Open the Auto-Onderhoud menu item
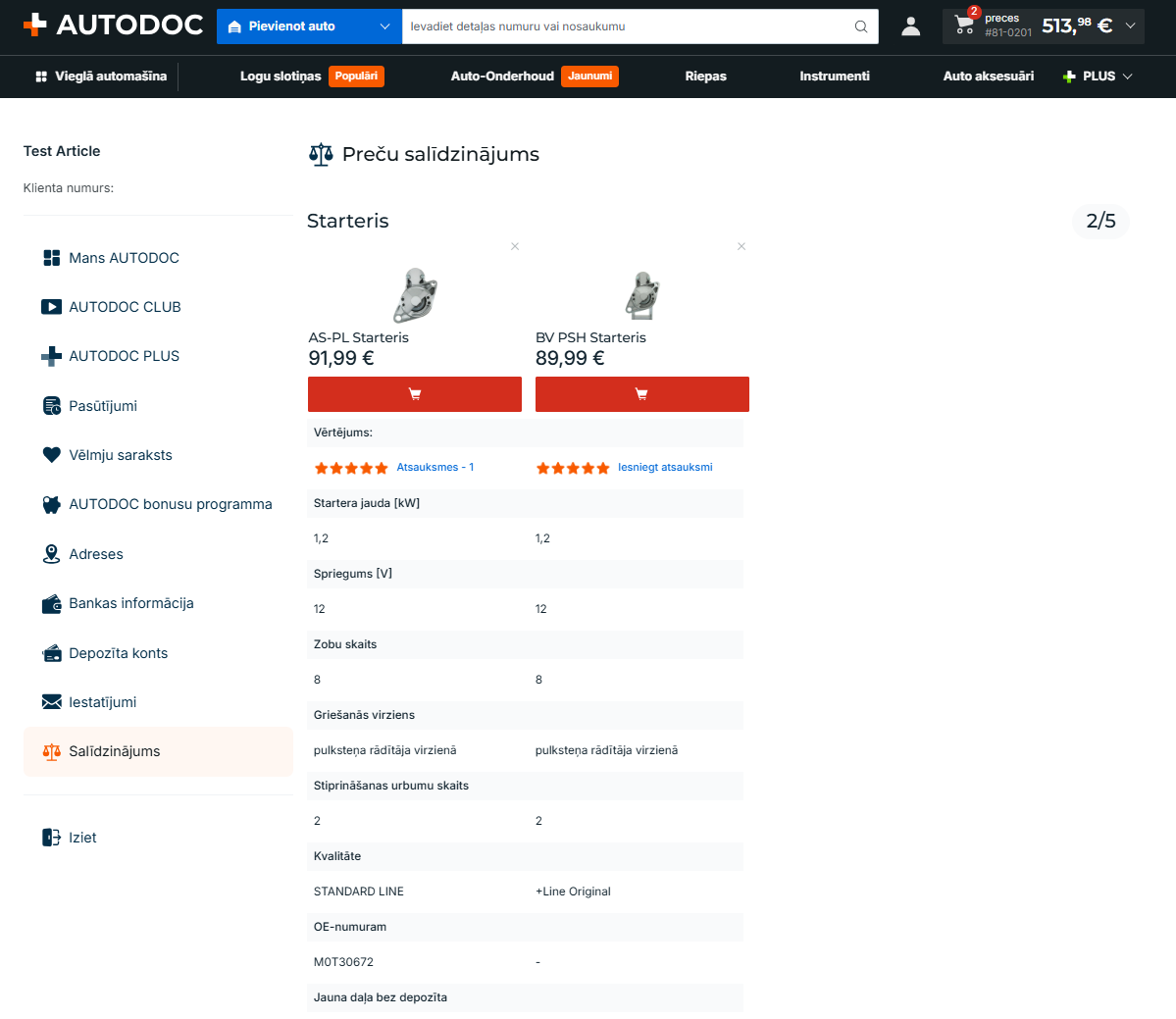Image resolution: width=1176 pixels, height=1019 pixels. (x=502, y=76)
